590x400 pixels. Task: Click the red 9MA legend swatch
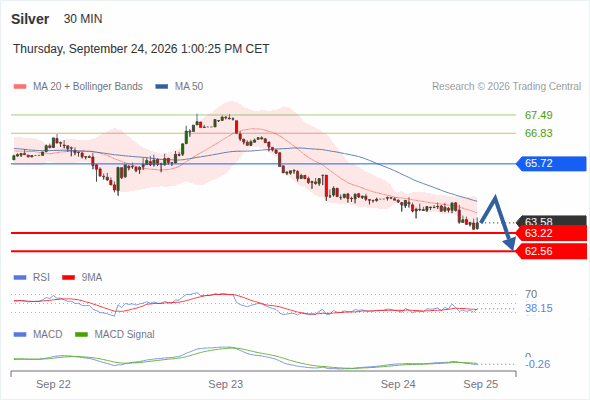point(68,278)
